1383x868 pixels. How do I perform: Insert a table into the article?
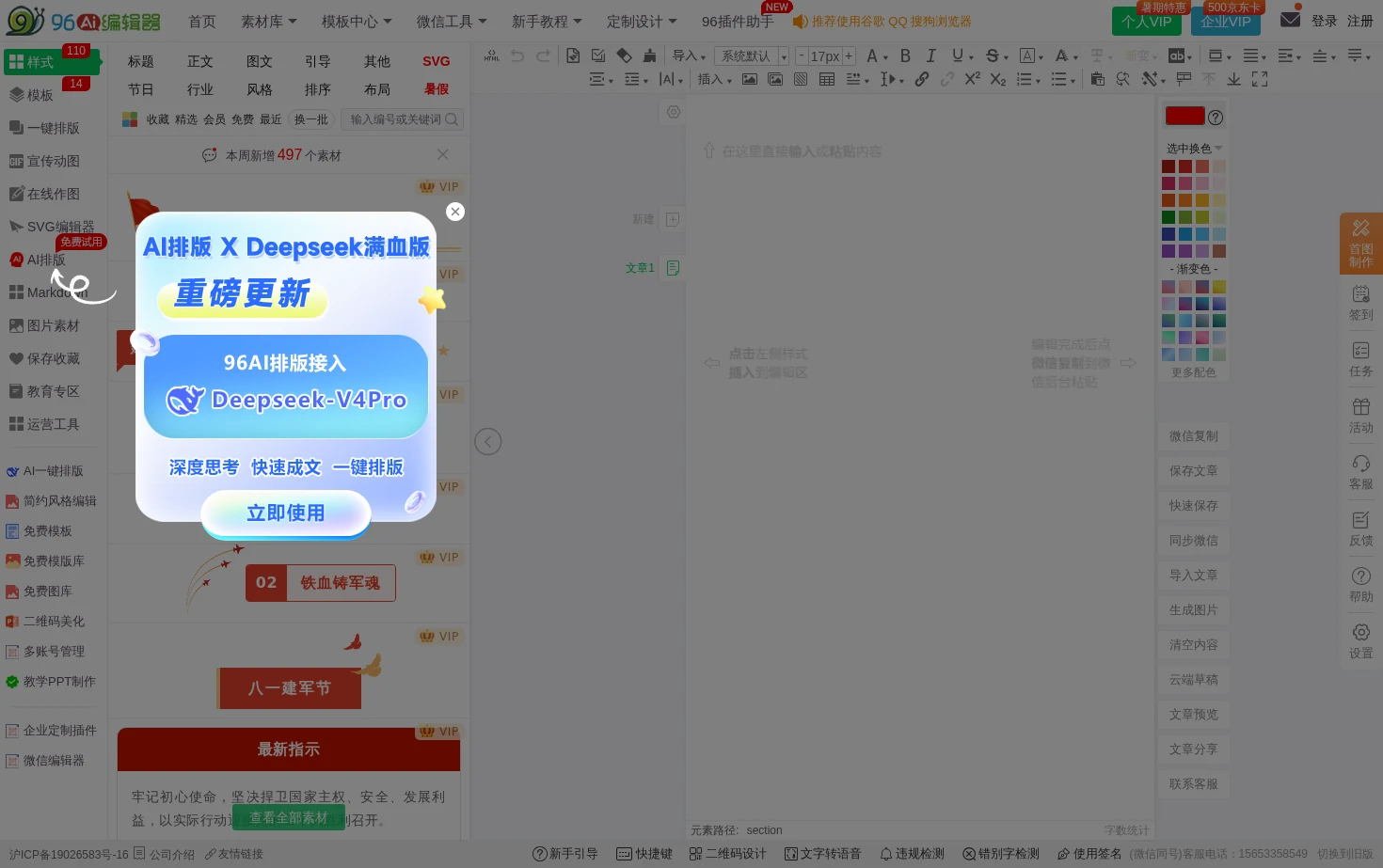point(827,80)
